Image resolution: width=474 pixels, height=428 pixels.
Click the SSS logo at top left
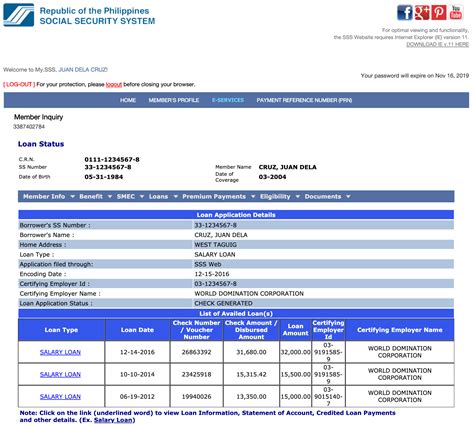pyautogui.click(x=19, y=15)
